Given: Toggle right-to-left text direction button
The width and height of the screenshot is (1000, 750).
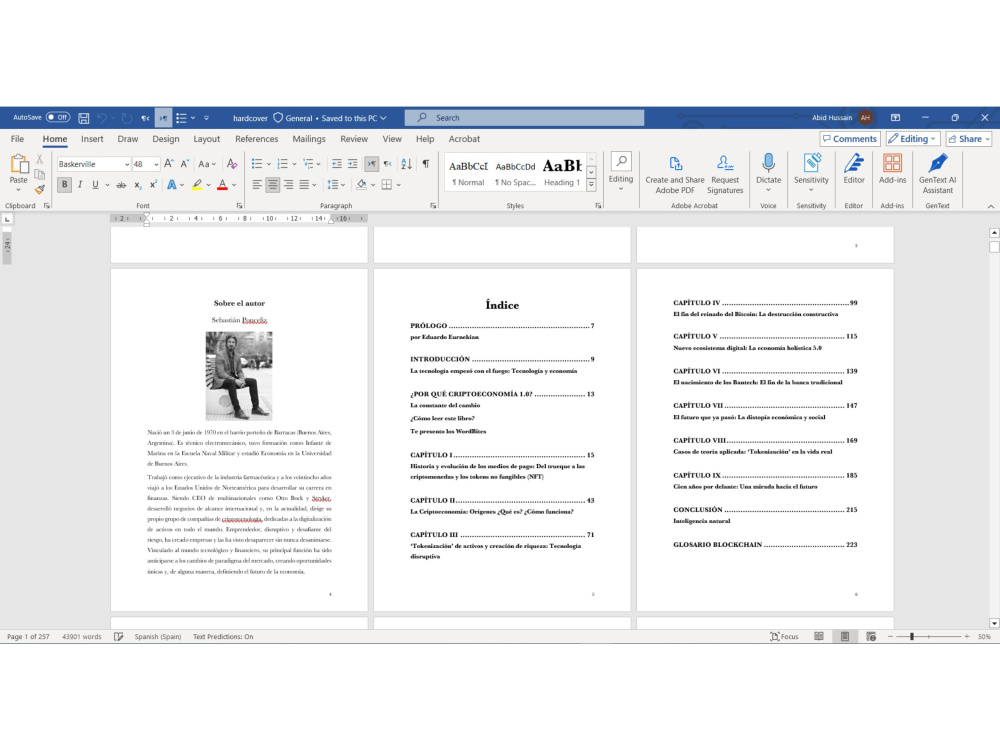Looking at the screenshot, I should coord(387,164).
